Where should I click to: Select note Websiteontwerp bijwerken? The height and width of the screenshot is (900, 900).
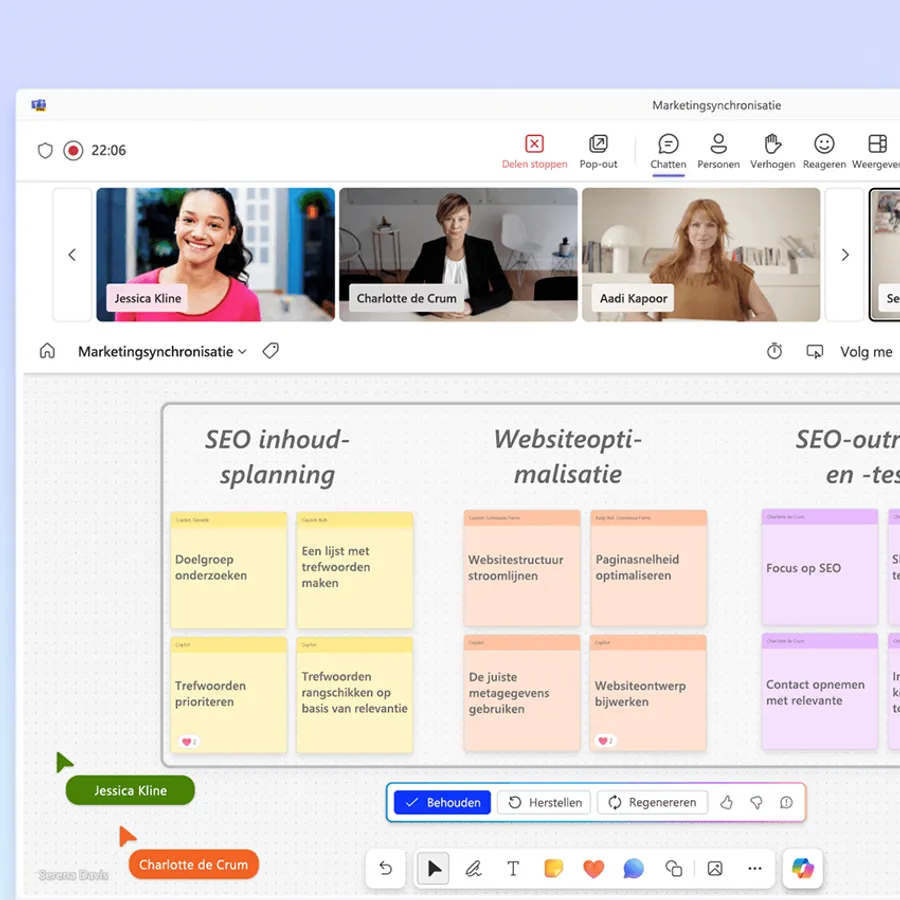648,693
